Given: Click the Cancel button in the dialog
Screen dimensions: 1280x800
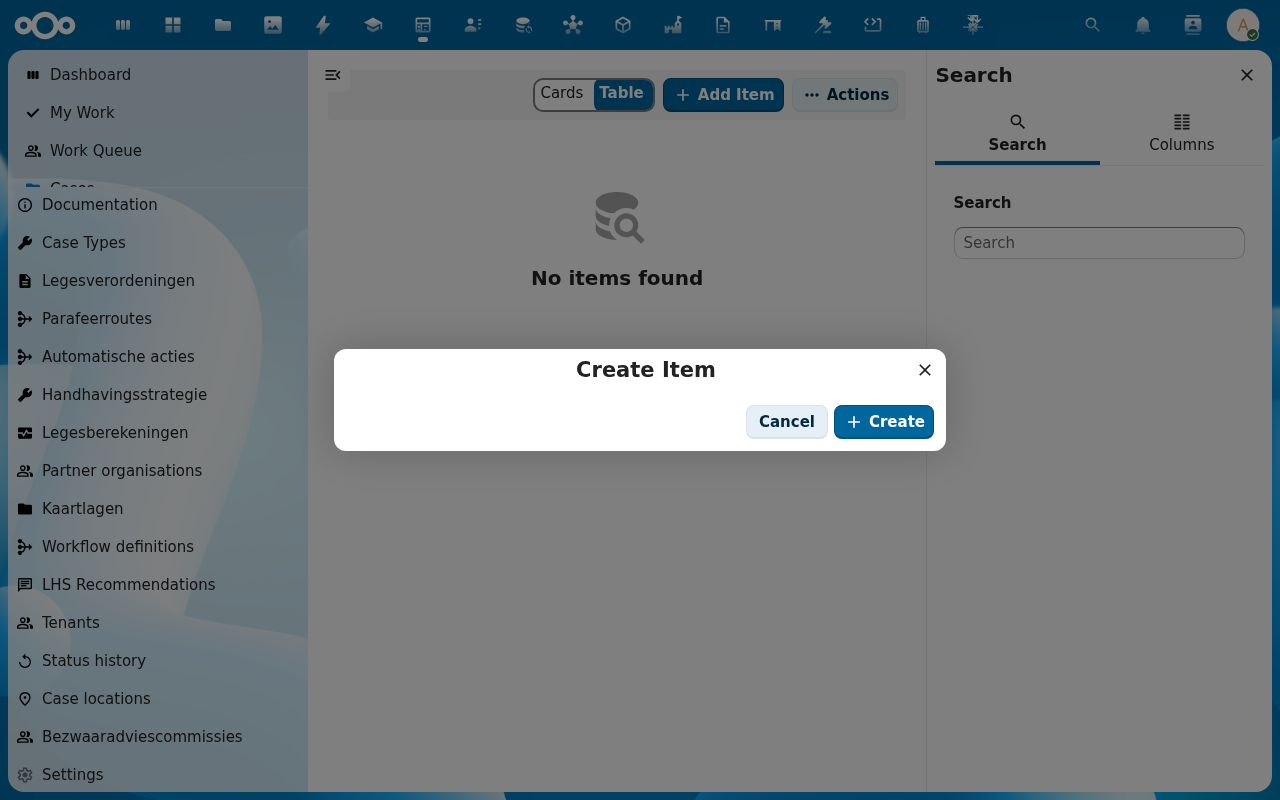Looking at the screenshot, I should (787, 422).
